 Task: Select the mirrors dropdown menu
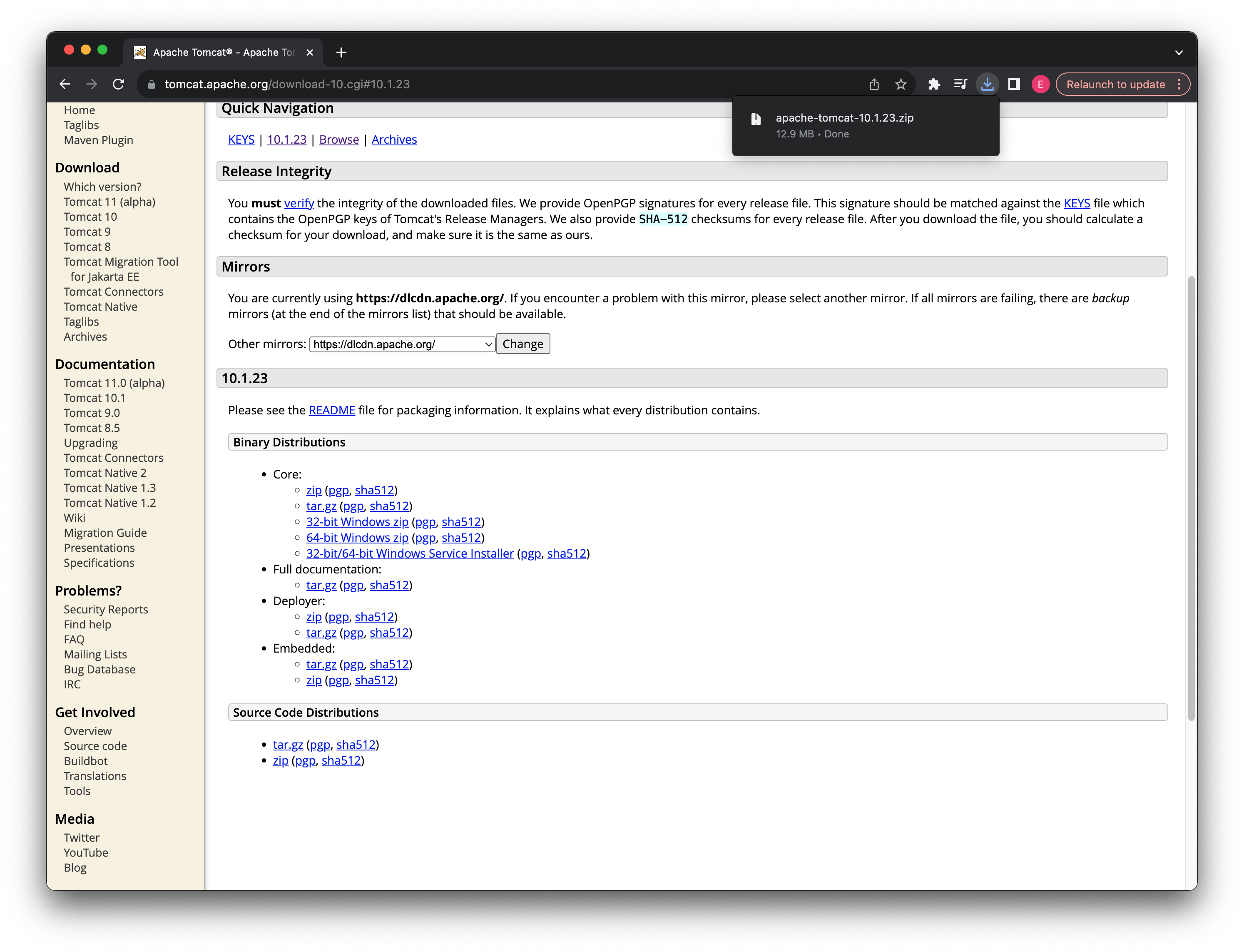(400, 343)
